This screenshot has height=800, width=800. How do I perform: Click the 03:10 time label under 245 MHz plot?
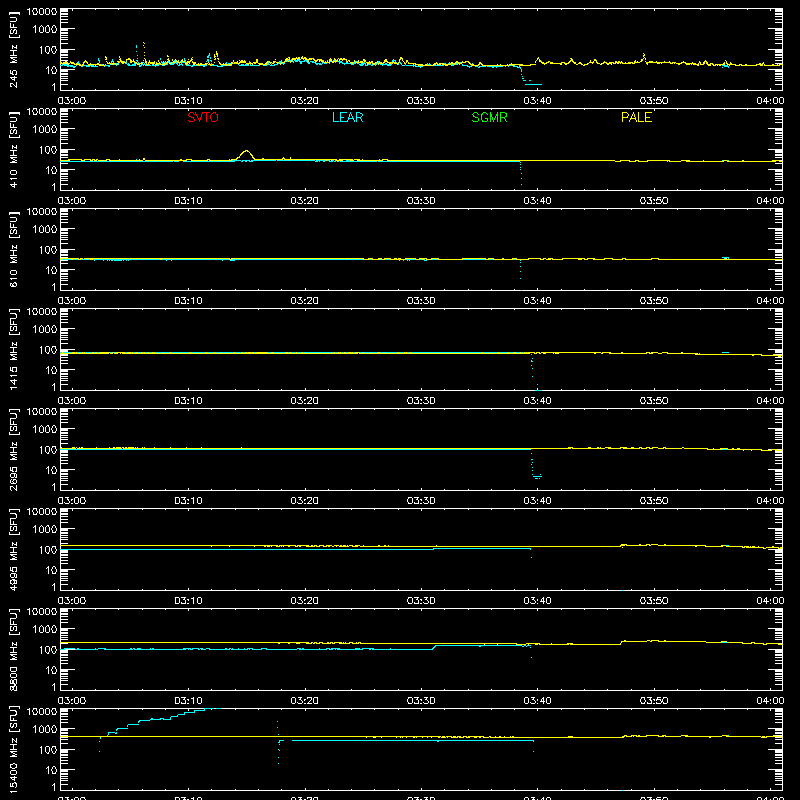[x=188, y=101]
